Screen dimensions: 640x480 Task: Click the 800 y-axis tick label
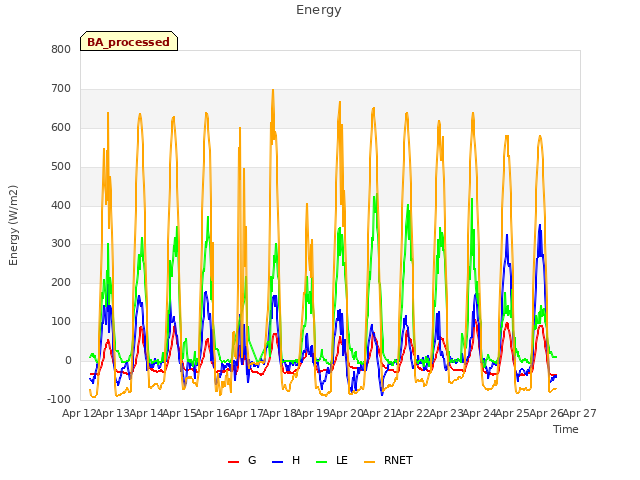61,49
